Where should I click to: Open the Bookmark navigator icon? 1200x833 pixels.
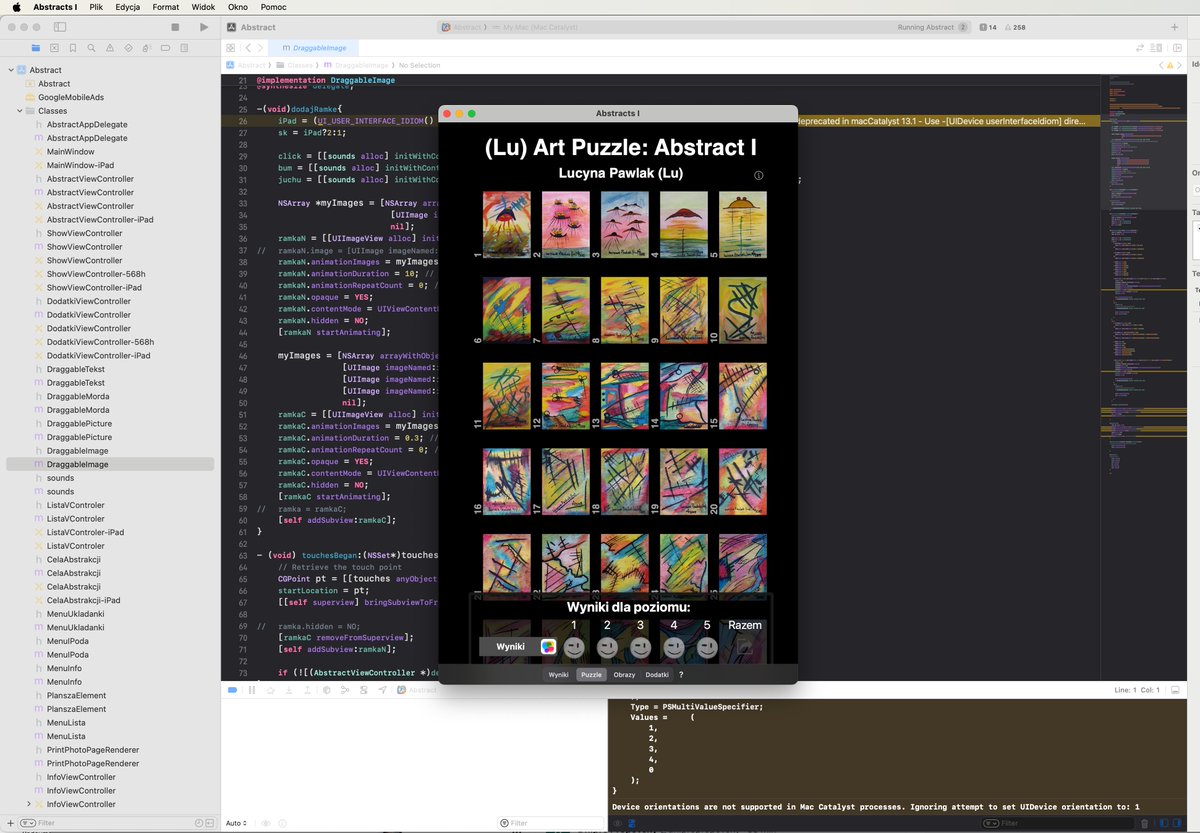(x=72, y=47)
